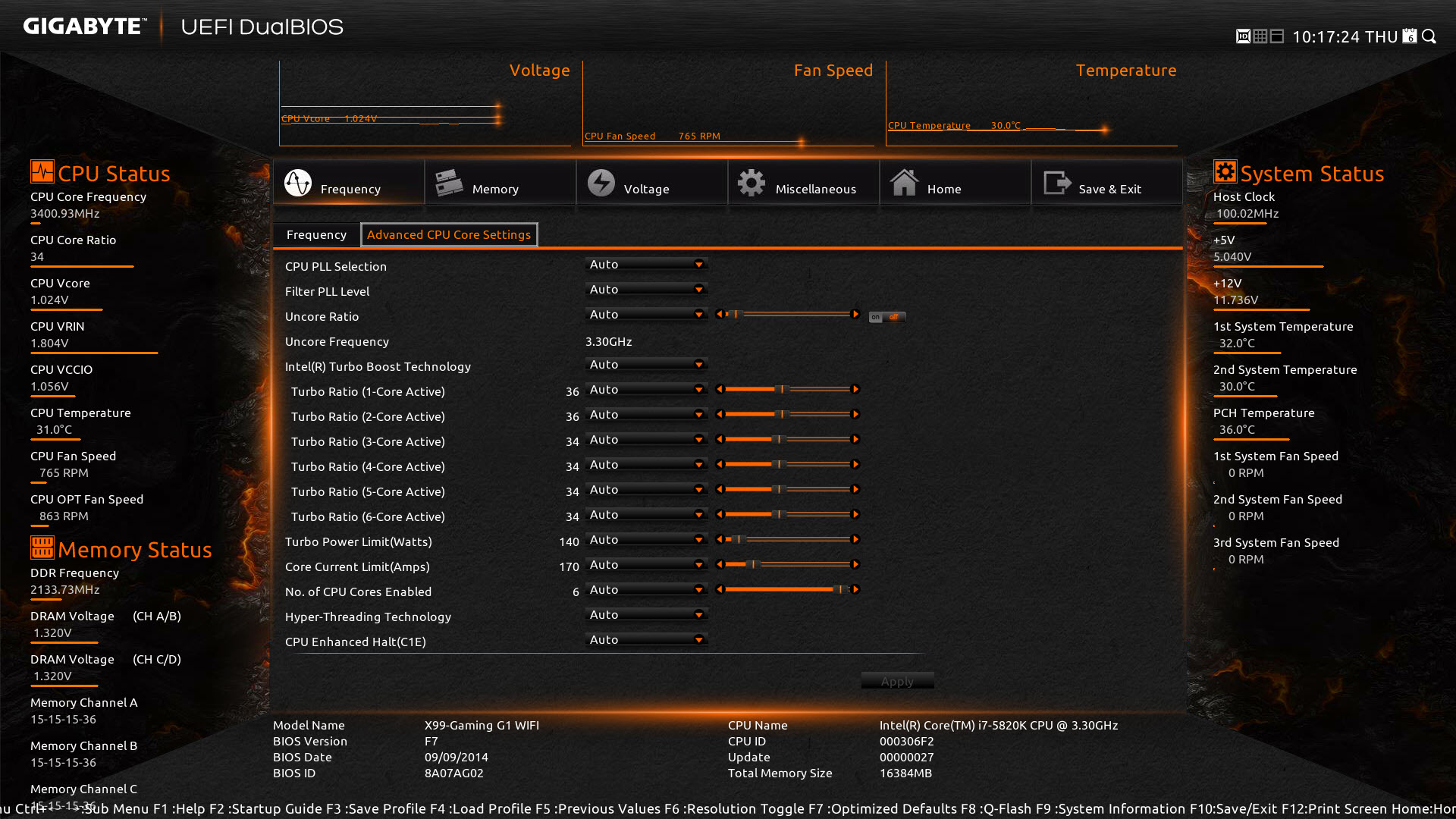Viewport: 1456px width, 819px height.
Task: Click the magnifier search icon
Action: click(x=1429, y=36)
